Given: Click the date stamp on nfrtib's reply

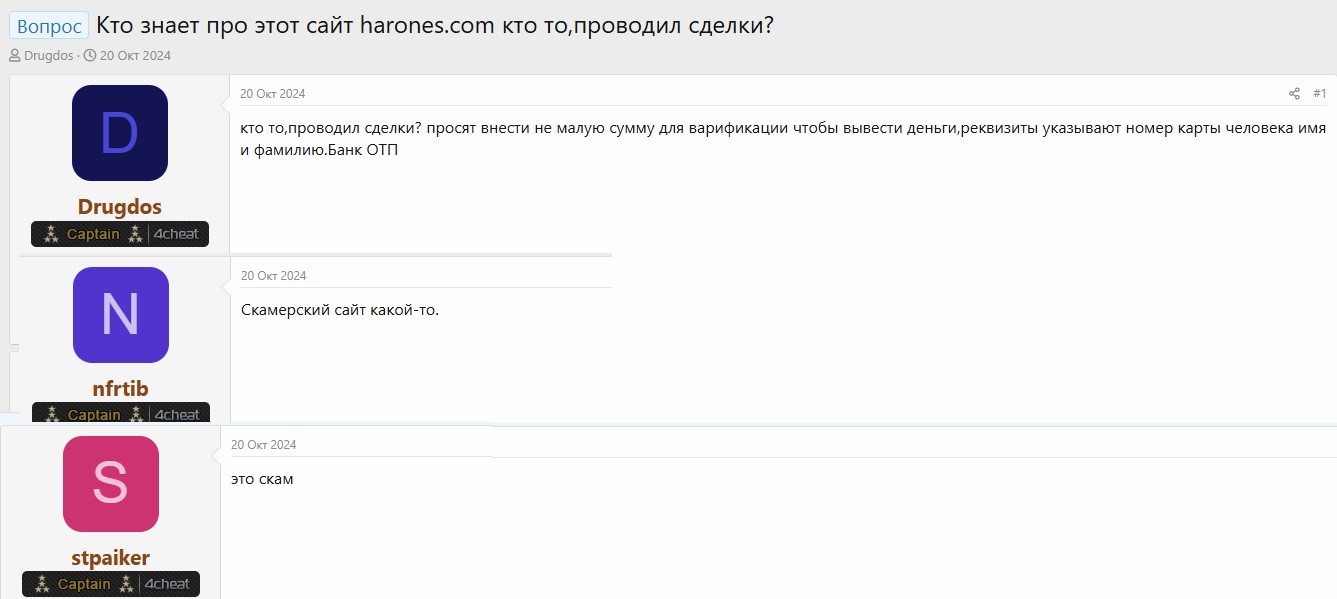Looking at the screenshot, I should (x=274, y=276).
